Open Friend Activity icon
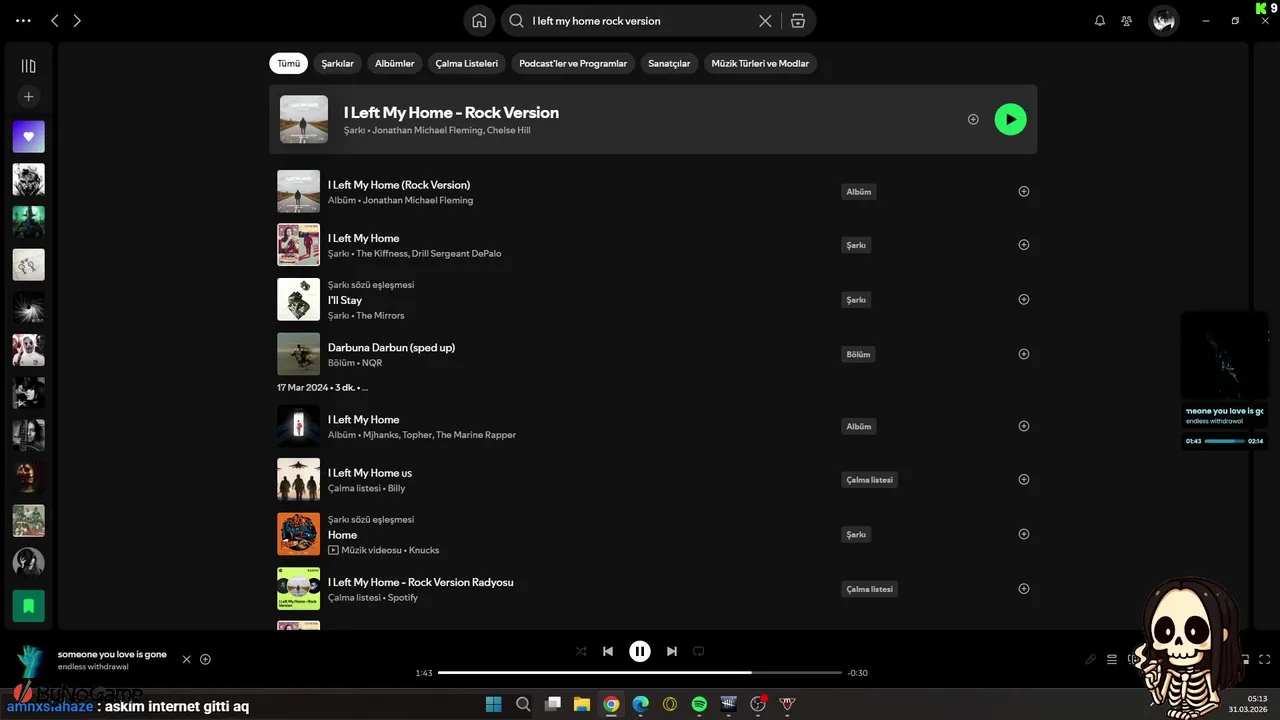Screen dimensions: 1280x720 [1127, 21]
